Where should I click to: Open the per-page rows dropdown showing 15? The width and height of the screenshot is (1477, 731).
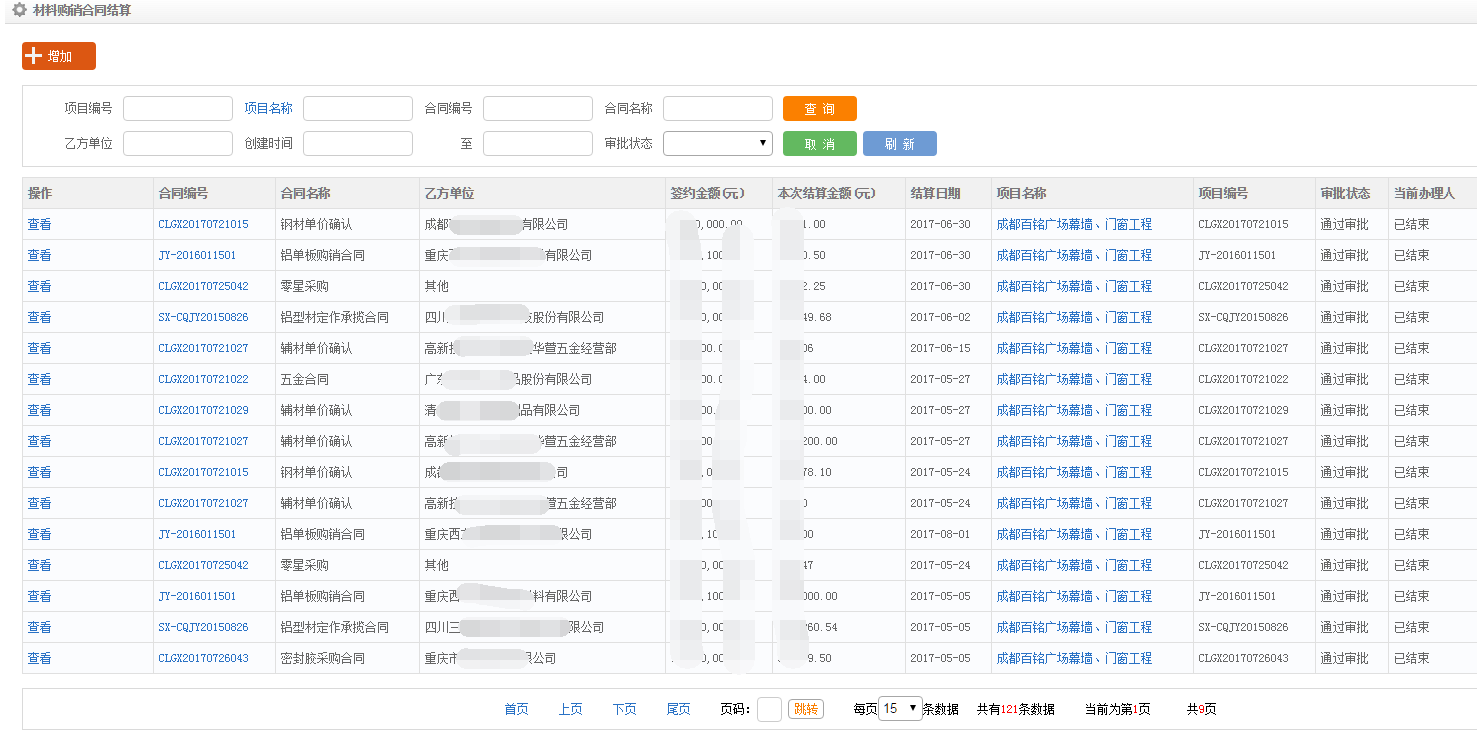pyautogui.click(x=899, y=709)
